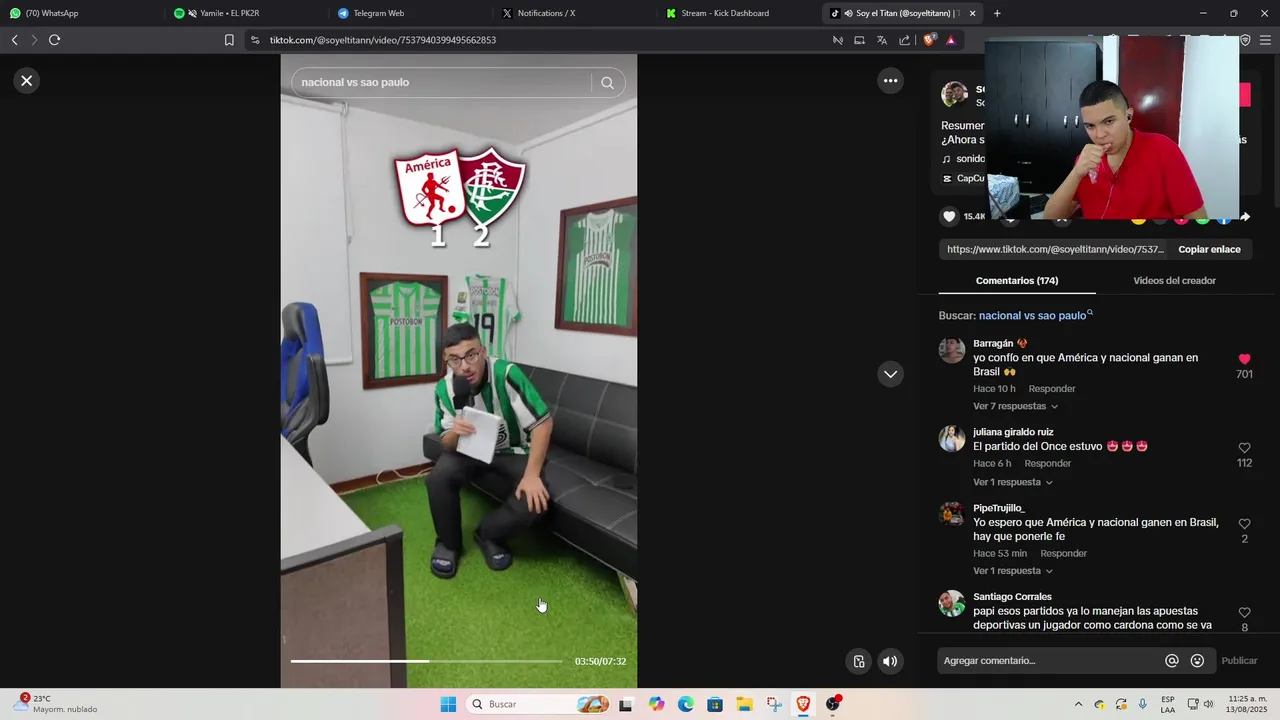Open Windows Start menu

point(448,704)
